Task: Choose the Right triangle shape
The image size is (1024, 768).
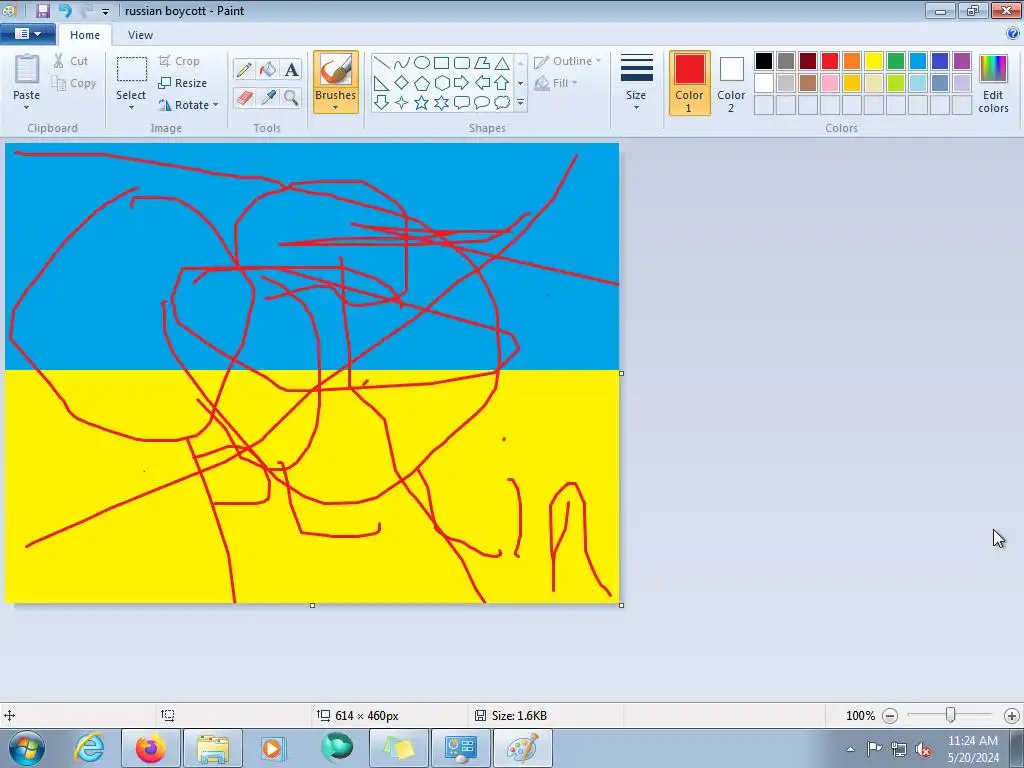Action: [381, 83]
